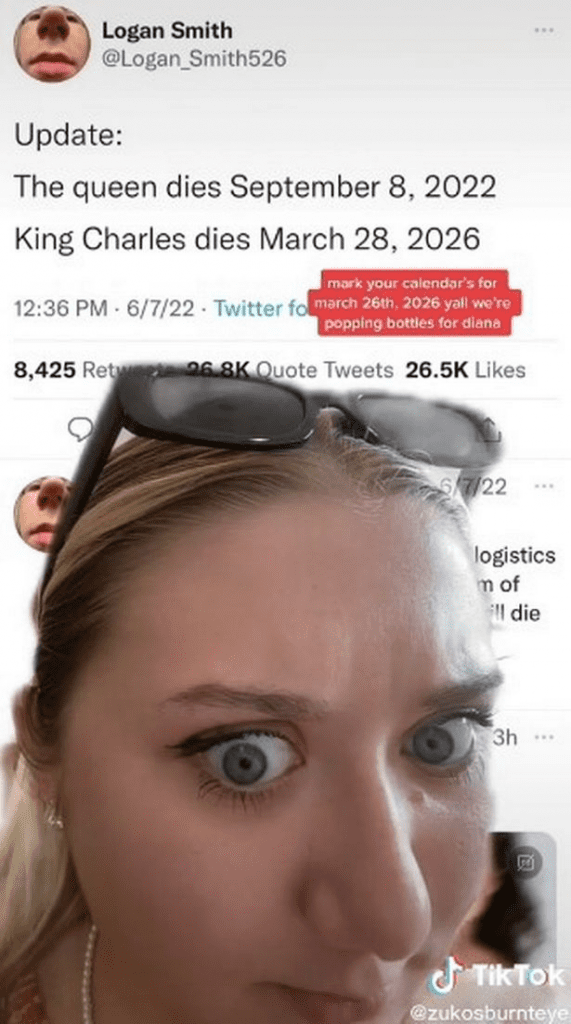Image resolution: width=571 pixels, height=1024 pixels.
Task: Click the 12:36 PM · 6/7/22 timestamp
Action: tap(104, 308)
